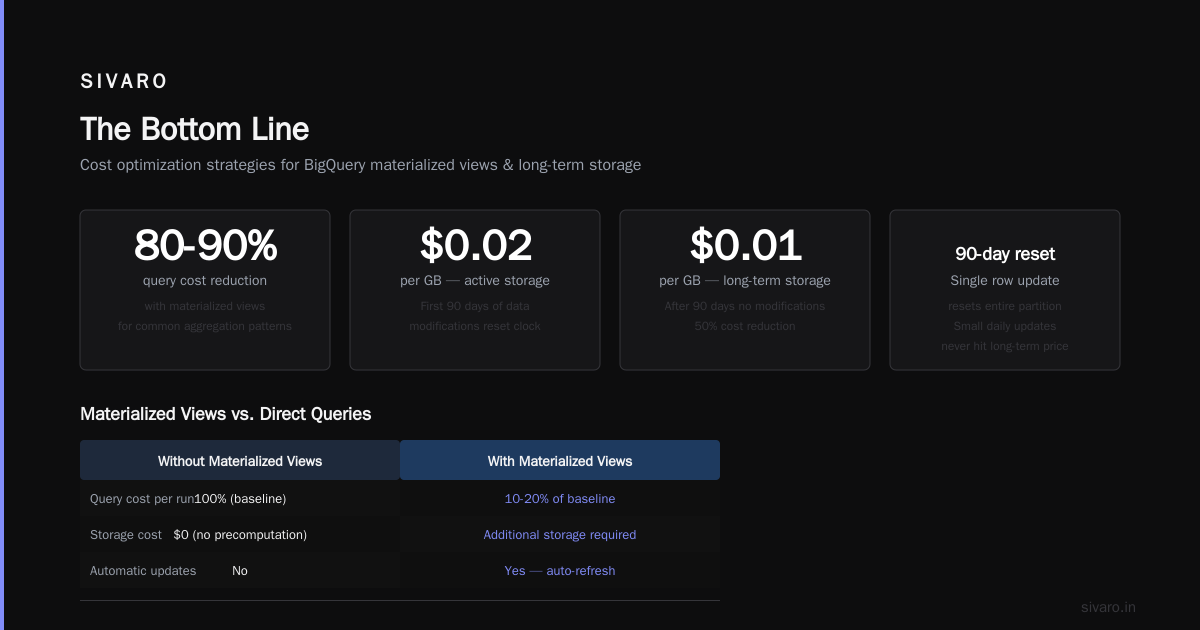The image size is (1200, 630).
Task: Click the 'Yes — auto-refresh' cell
Action: point(560,571)
